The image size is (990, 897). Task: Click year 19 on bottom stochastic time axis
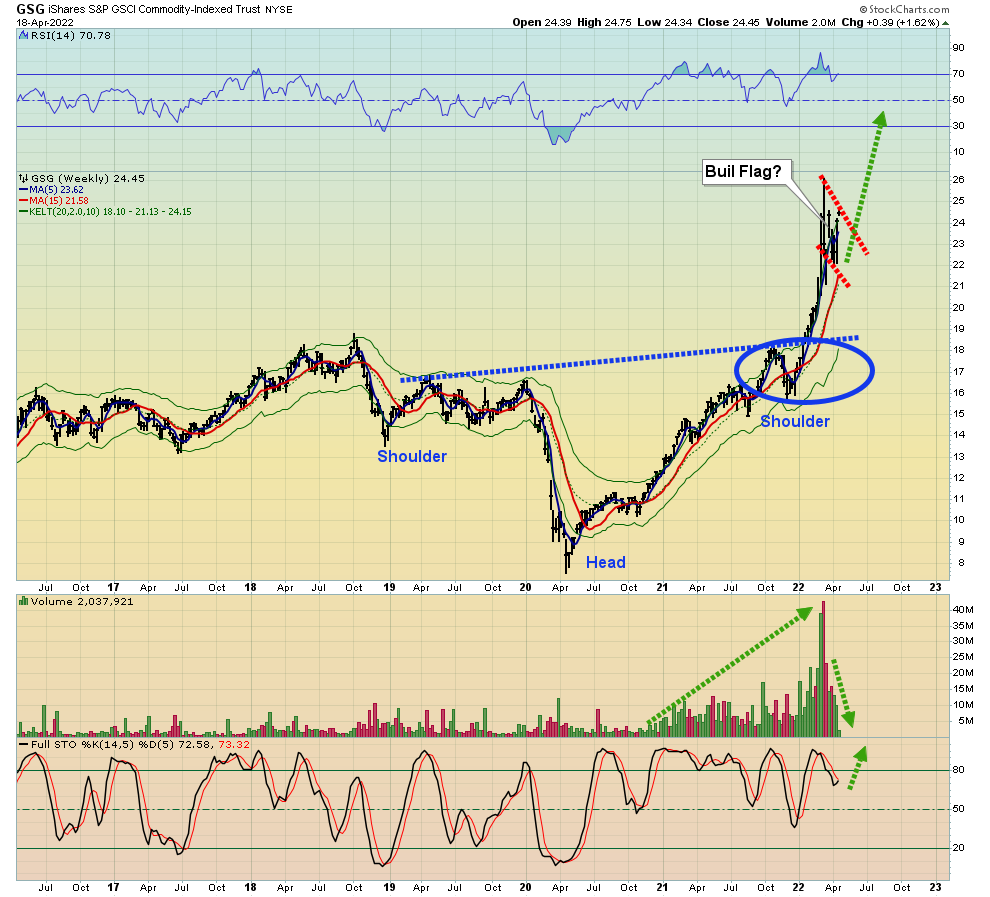pyautogui.click(x=389, y=888)
